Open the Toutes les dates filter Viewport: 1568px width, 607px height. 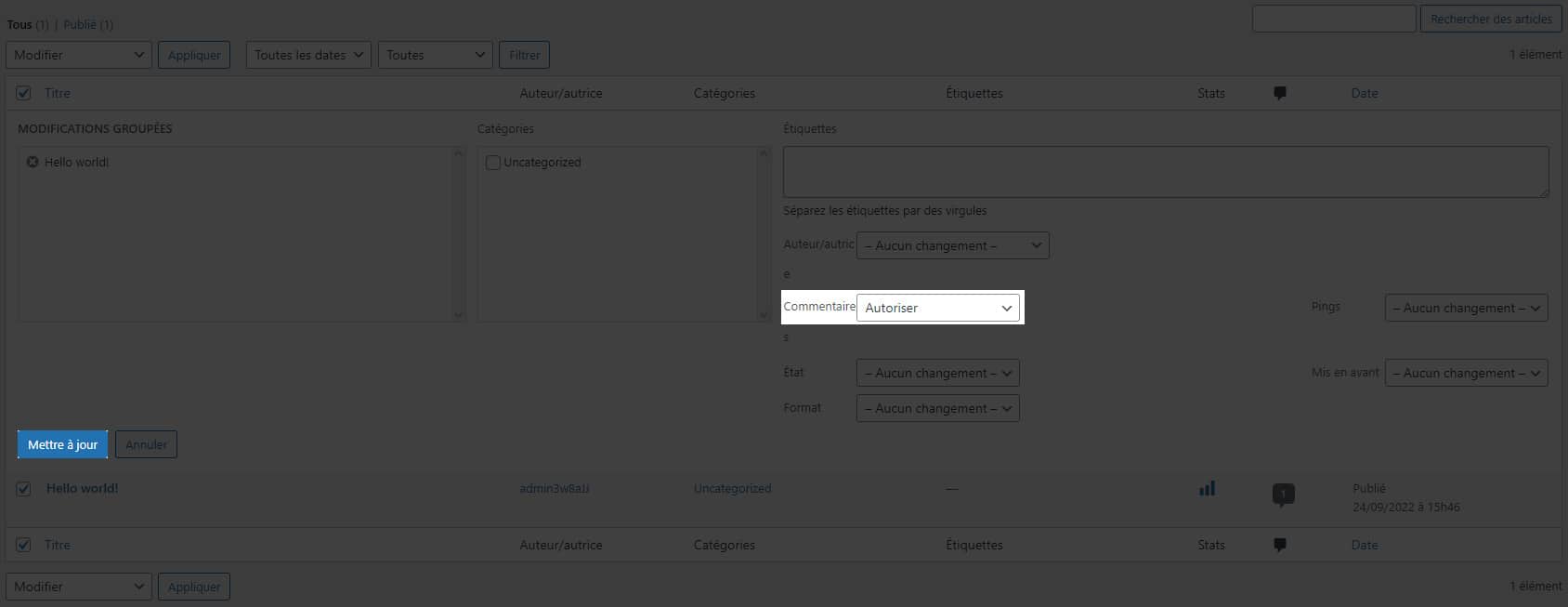(308, 55)
